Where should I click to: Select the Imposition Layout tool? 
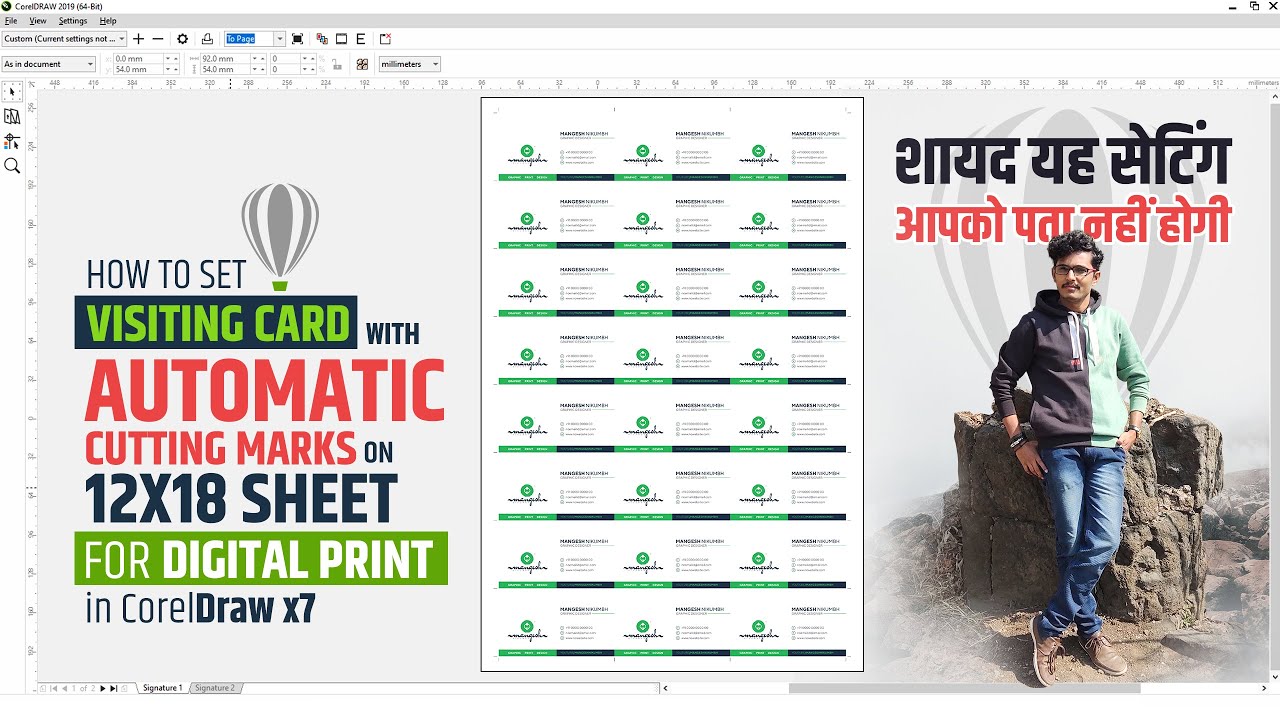(x=12, y=117)
